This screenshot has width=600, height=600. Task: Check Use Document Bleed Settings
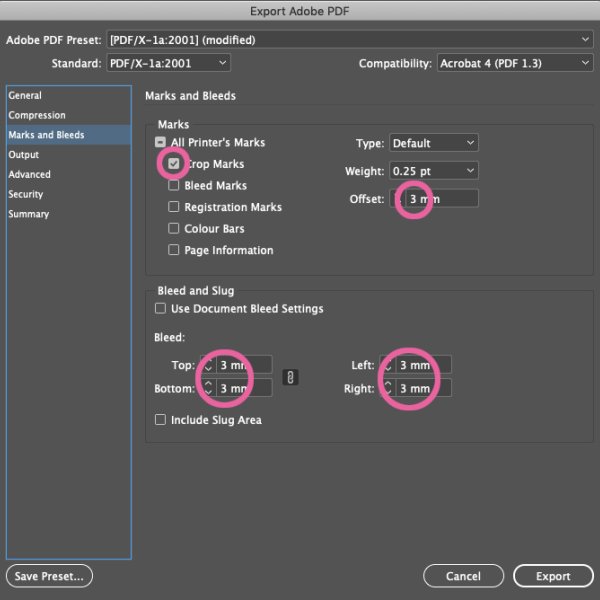pos(160,308)
